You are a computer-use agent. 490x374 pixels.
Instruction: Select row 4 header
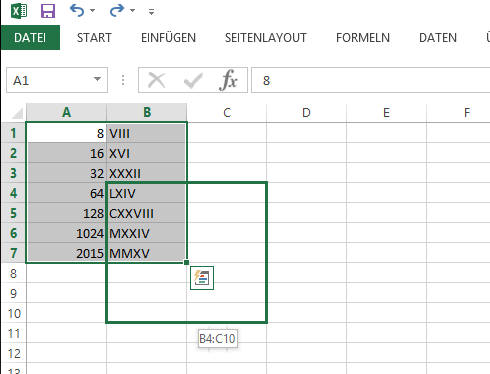point(14,193)
